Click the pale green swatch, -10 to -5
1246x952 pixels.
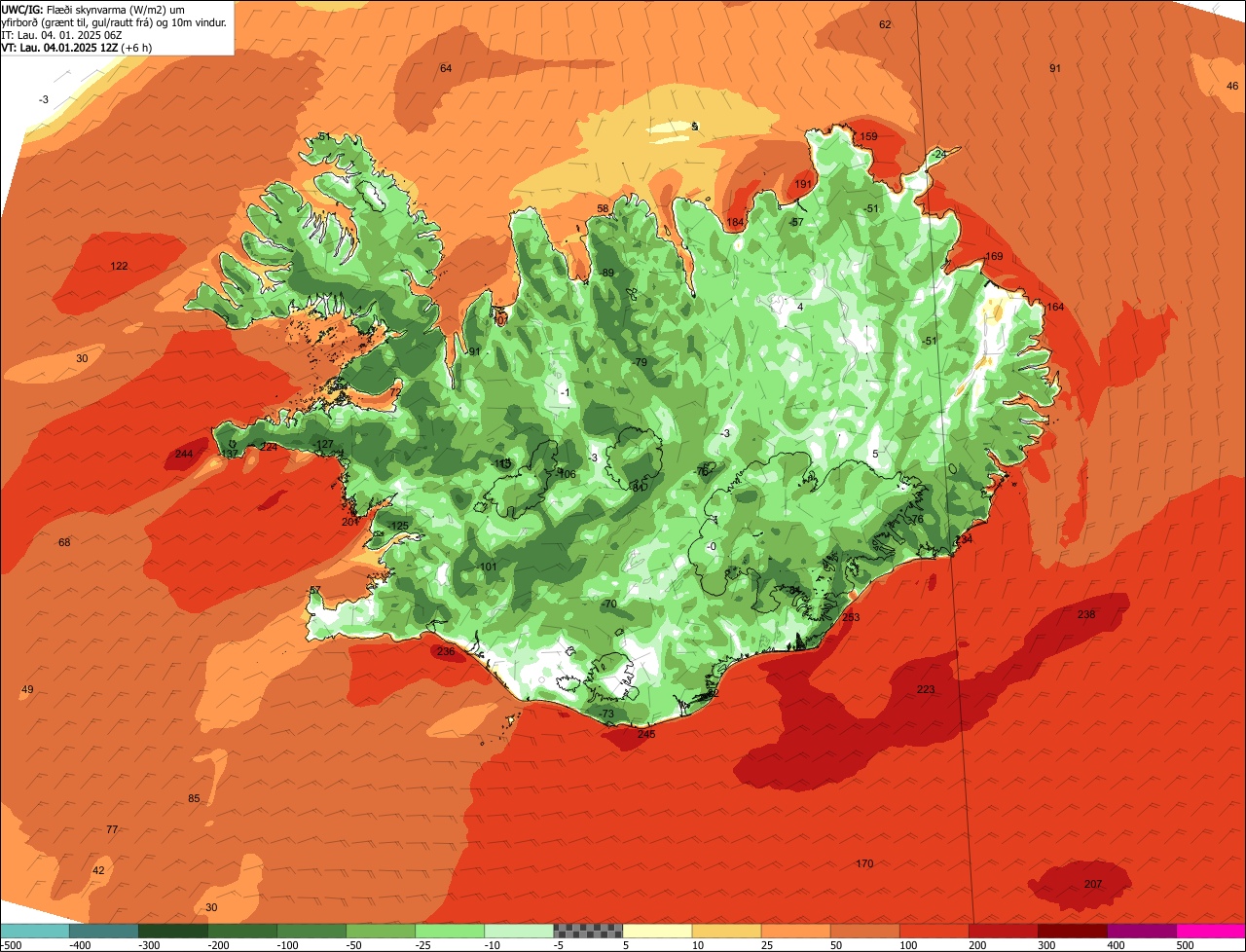click(519, 931)
